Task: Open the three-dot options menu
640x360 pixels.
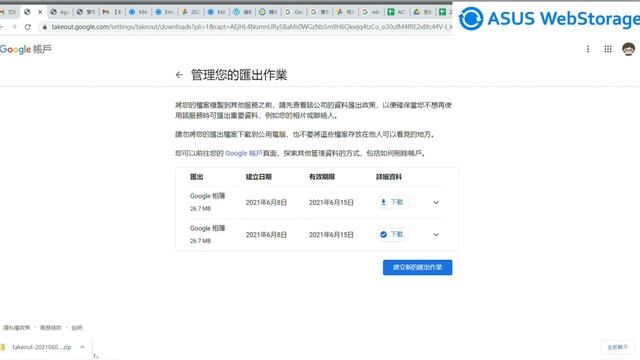Action: [588, 49]
